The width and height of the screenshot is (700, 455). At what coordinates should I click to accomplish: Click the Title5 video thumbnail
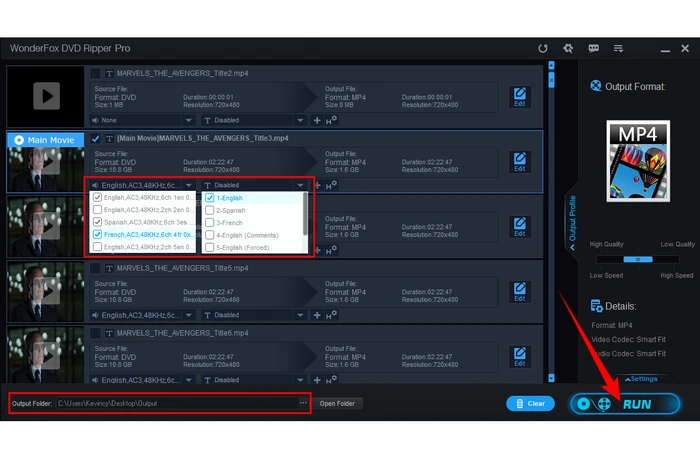point(45,292)
